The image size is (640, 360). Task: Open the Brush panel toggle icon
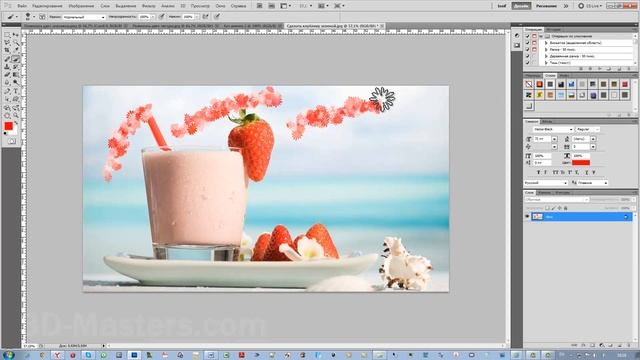[42, 17]
